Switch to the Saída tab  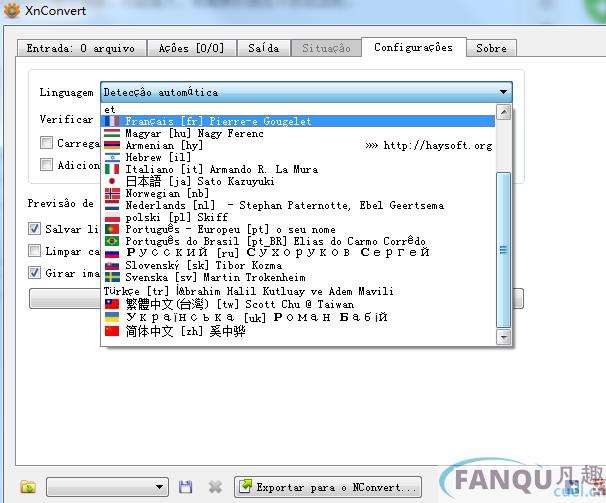264,48
